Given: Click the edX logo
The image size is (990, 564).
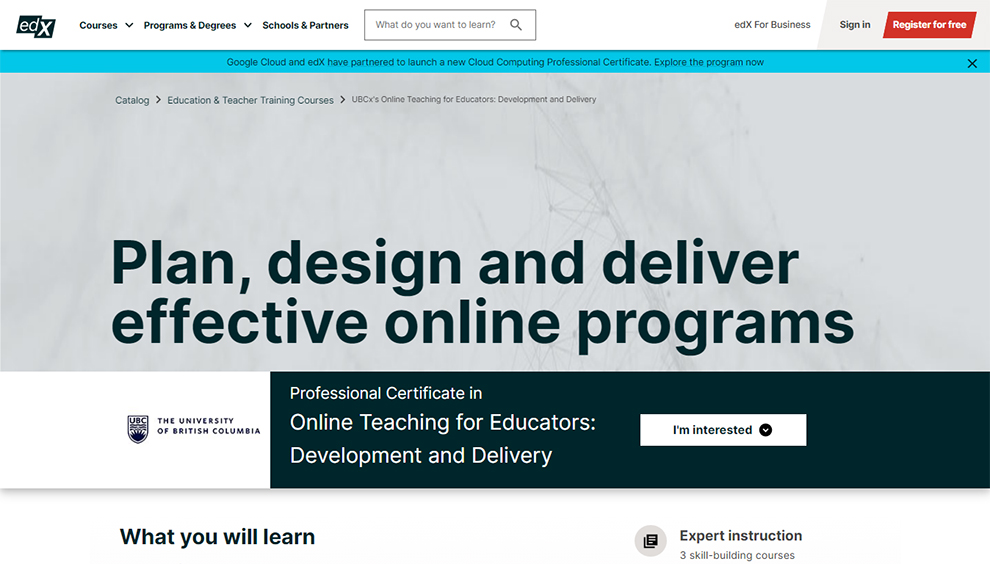Looking at the screenshot, I should point(36,25).
